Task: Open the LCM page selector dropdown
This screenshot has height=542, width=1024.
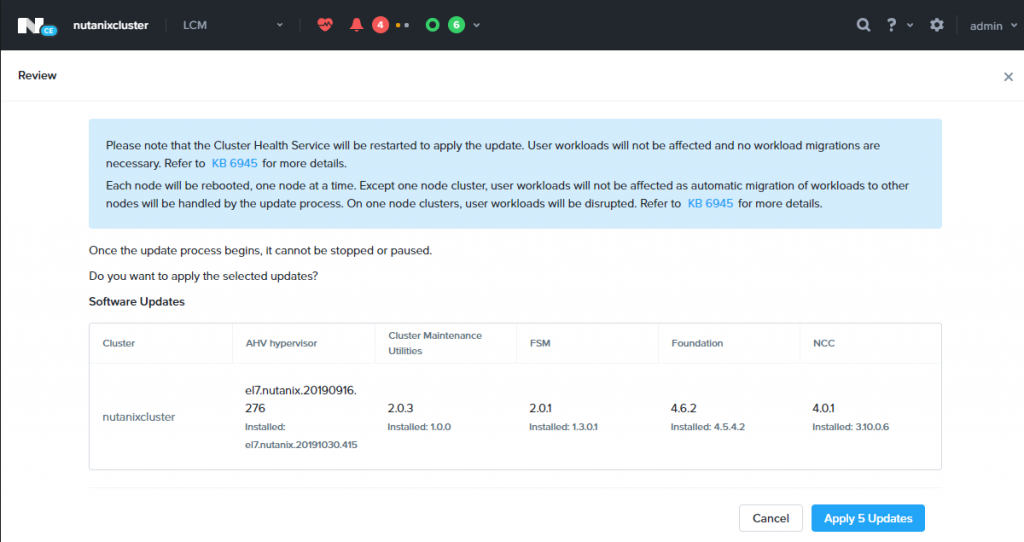Action: (232, 25)
